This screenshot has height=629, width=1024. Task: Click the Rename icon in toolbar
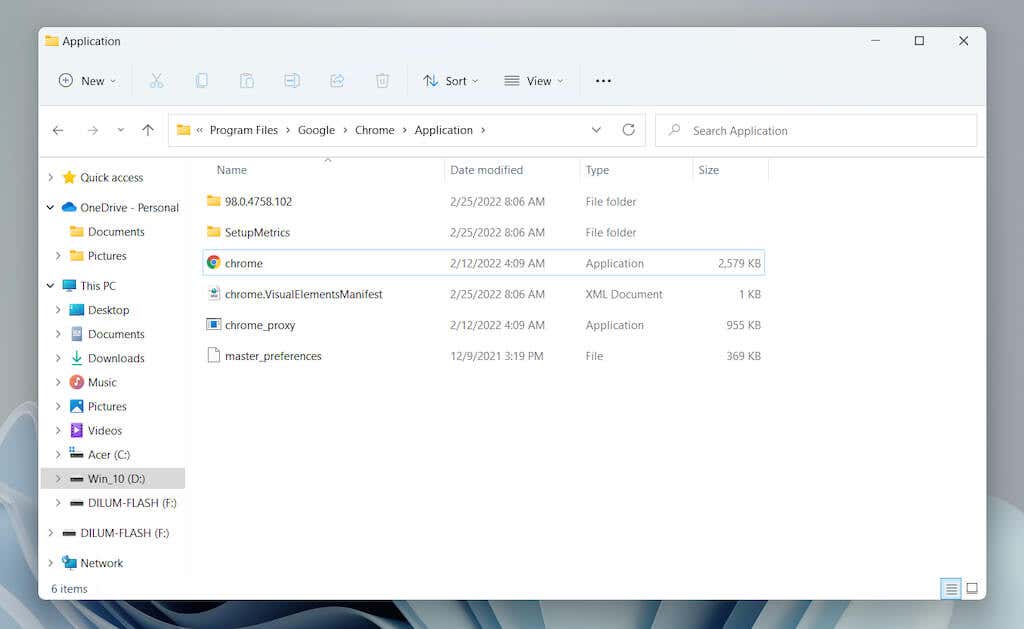292,81
